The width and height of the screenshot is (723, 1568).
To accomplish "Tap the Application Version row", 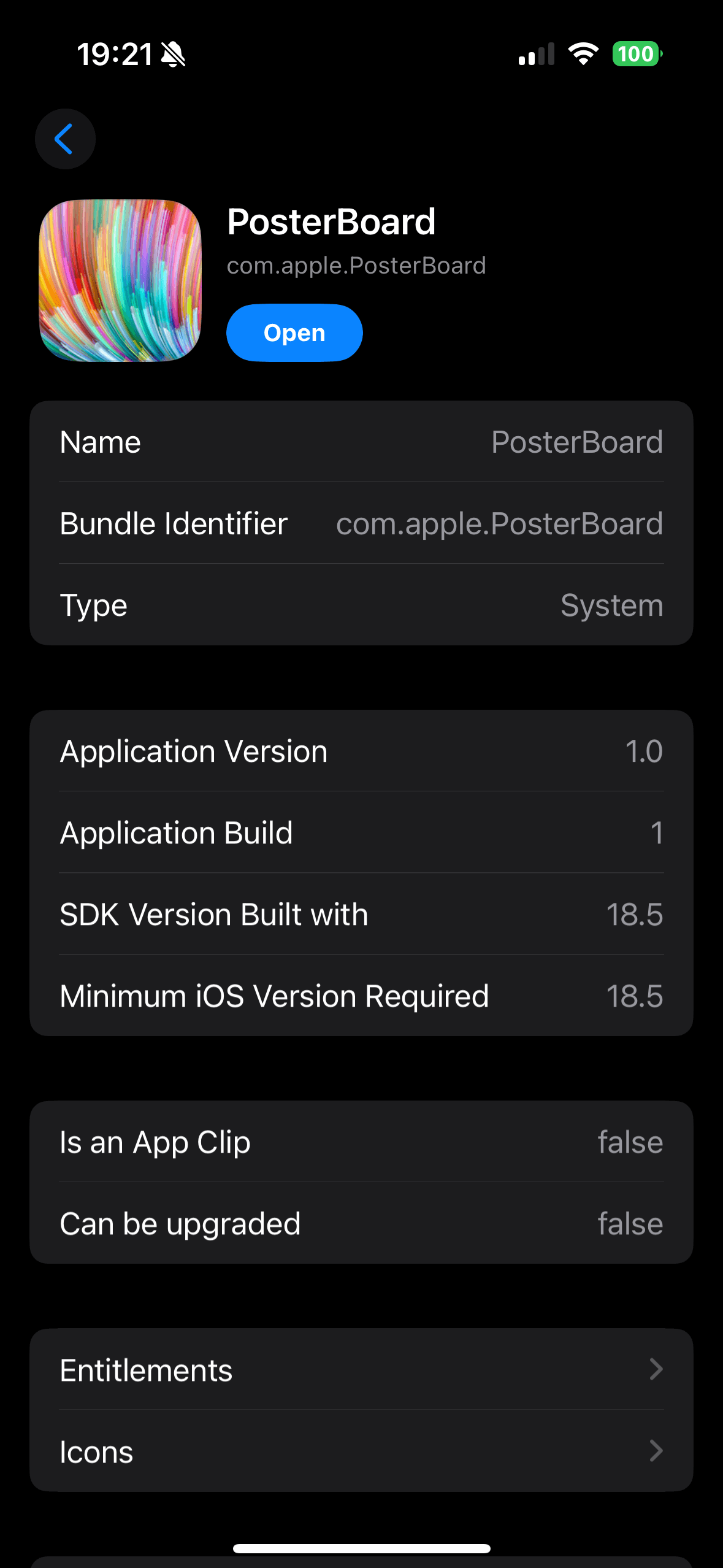I will coord(361,751).
